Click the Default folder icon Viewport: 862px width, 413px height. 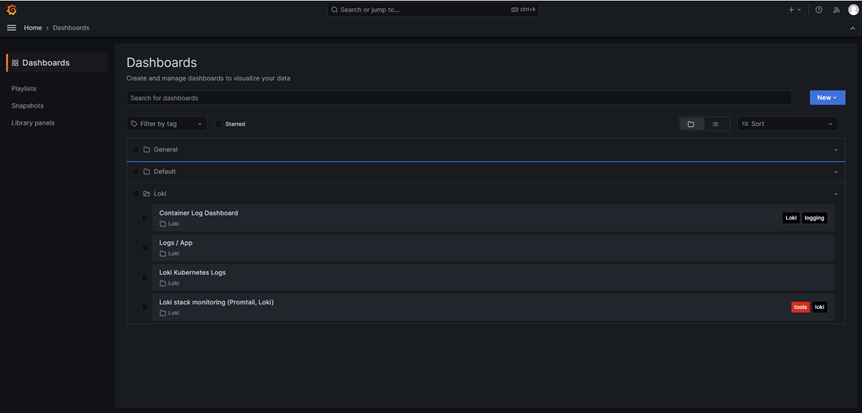pos(147,172)
